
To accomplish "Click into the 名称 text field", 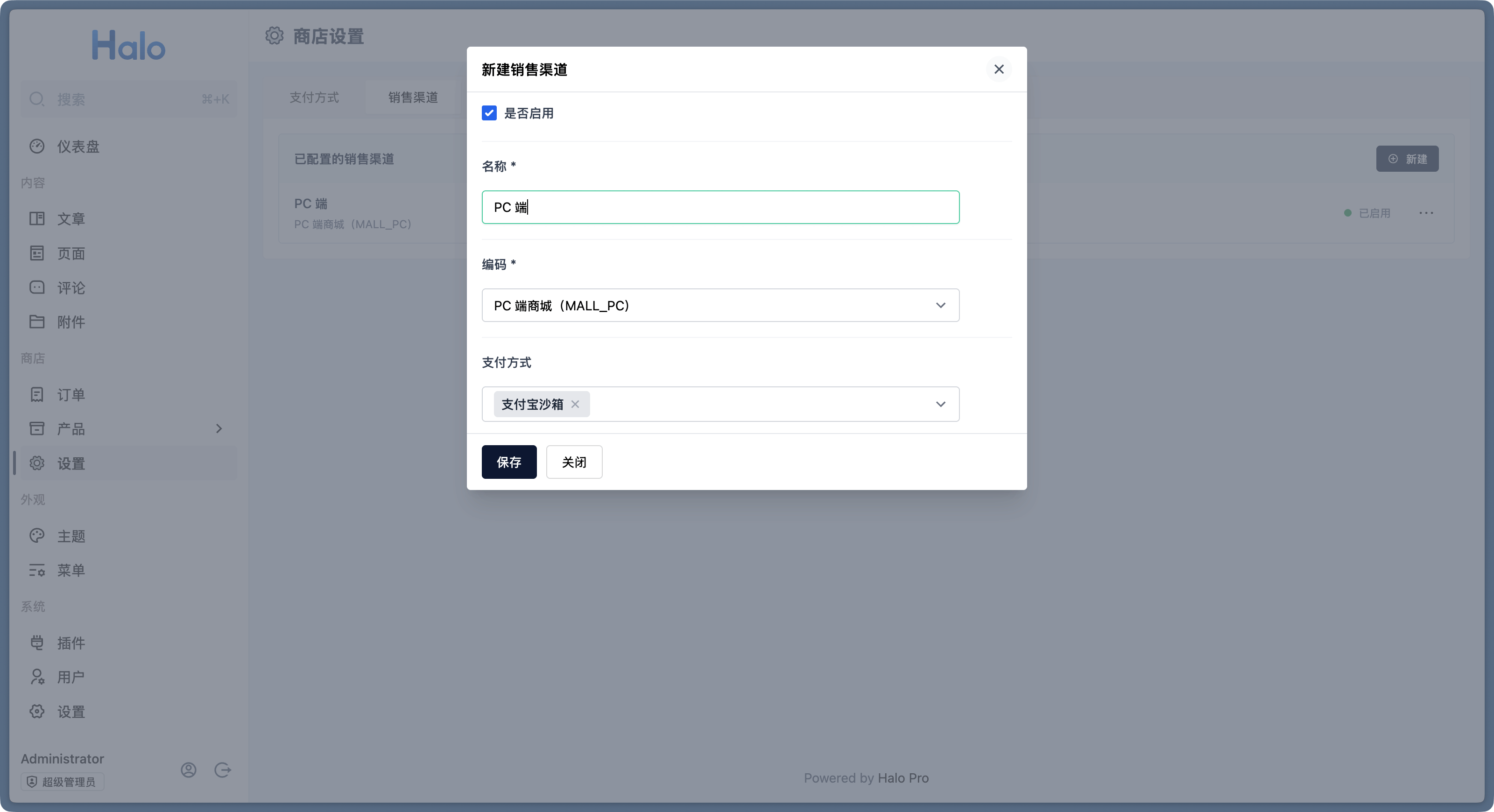I will 720,208.
